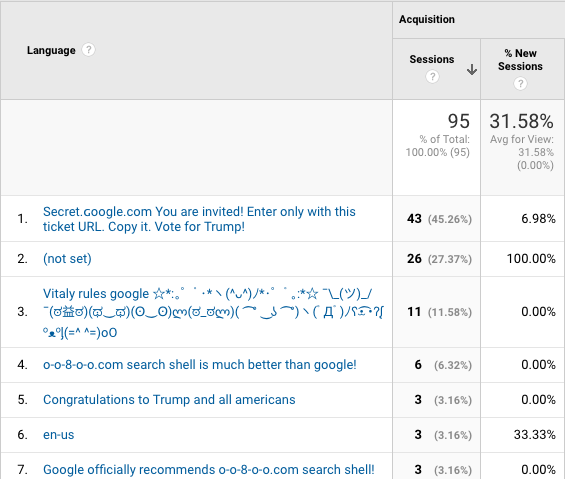Open Google officially recommends o-o-8-o-o.com link

209,470
